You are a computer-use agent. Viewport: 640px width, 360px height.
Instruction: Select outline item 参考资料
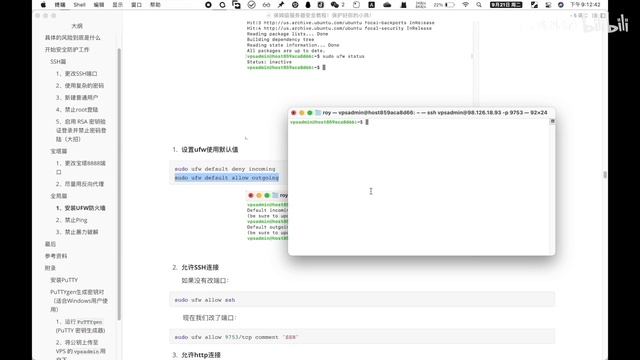click(56, 256)
